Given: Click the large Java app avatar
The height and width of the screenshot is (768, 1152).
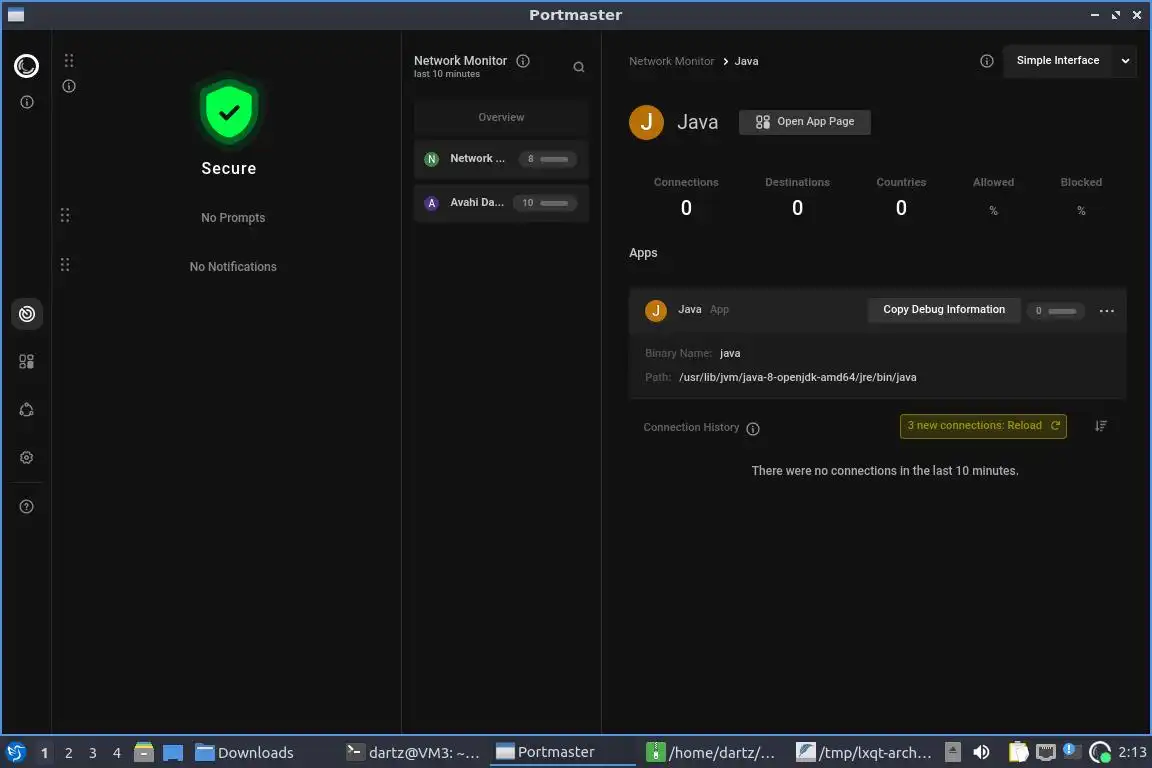Looking at the screenshot, I should pyautogui.click(x=647, y=122).
